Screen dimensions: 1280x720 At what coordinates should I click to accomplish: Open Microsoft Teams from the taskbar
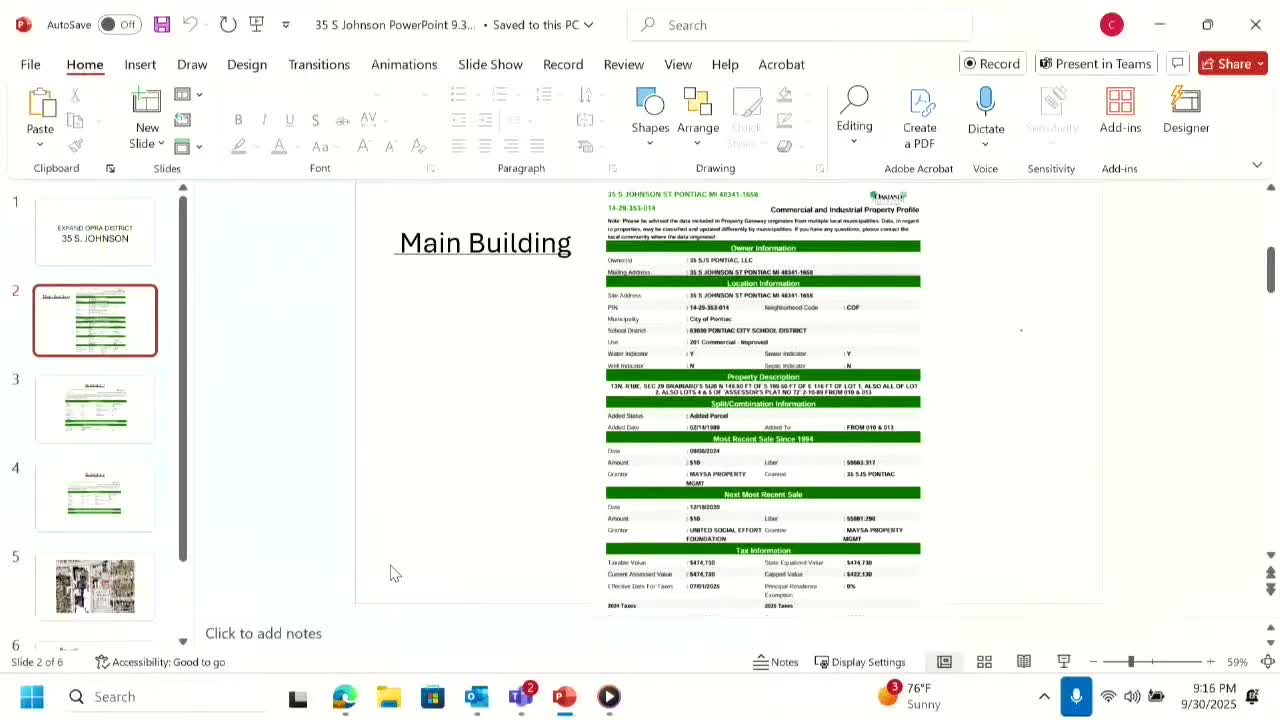(x=522, y=697)
